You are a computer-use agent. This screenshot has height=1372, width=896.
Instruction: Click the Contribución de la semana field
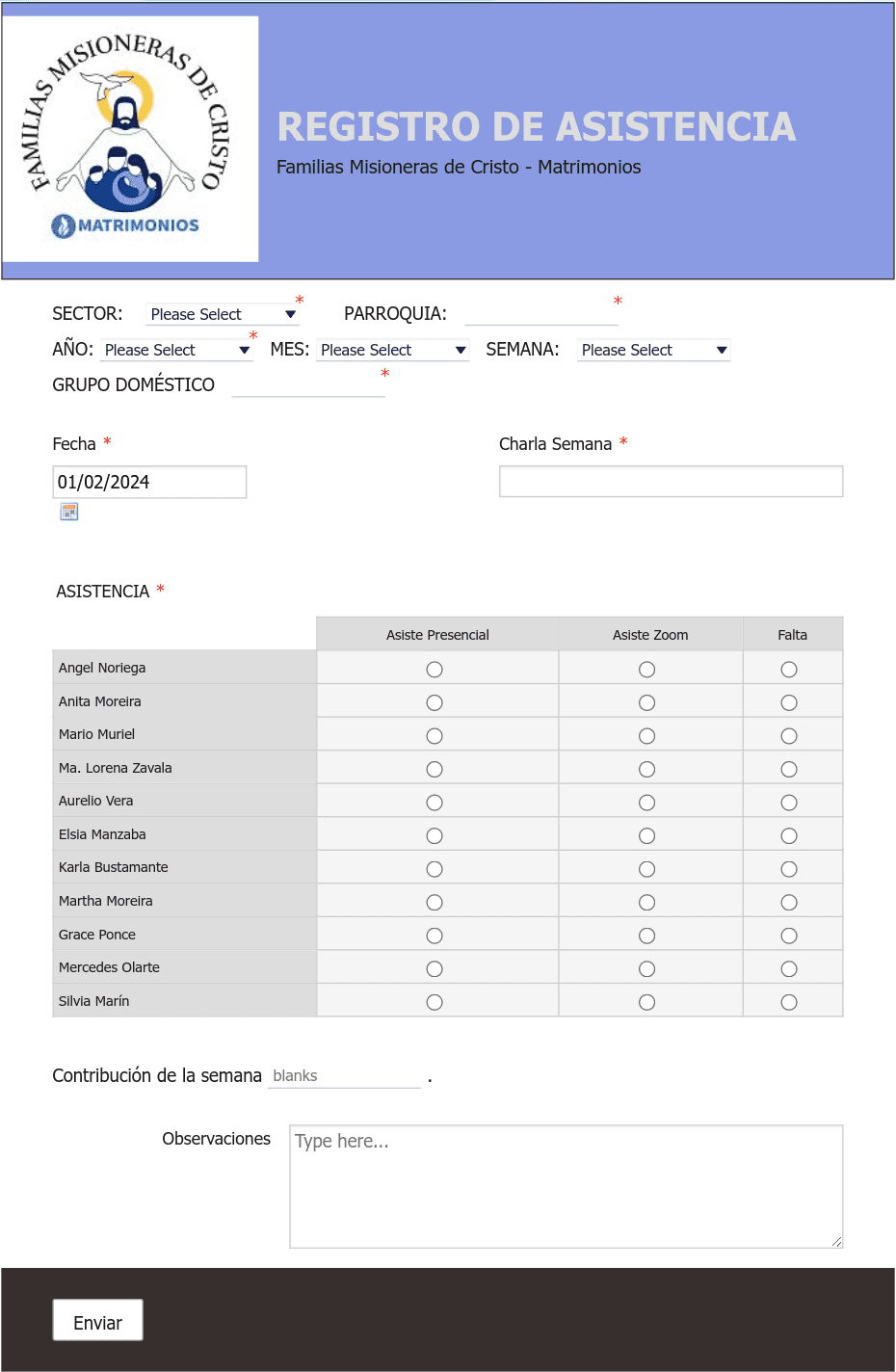(x=344, y=1076)
